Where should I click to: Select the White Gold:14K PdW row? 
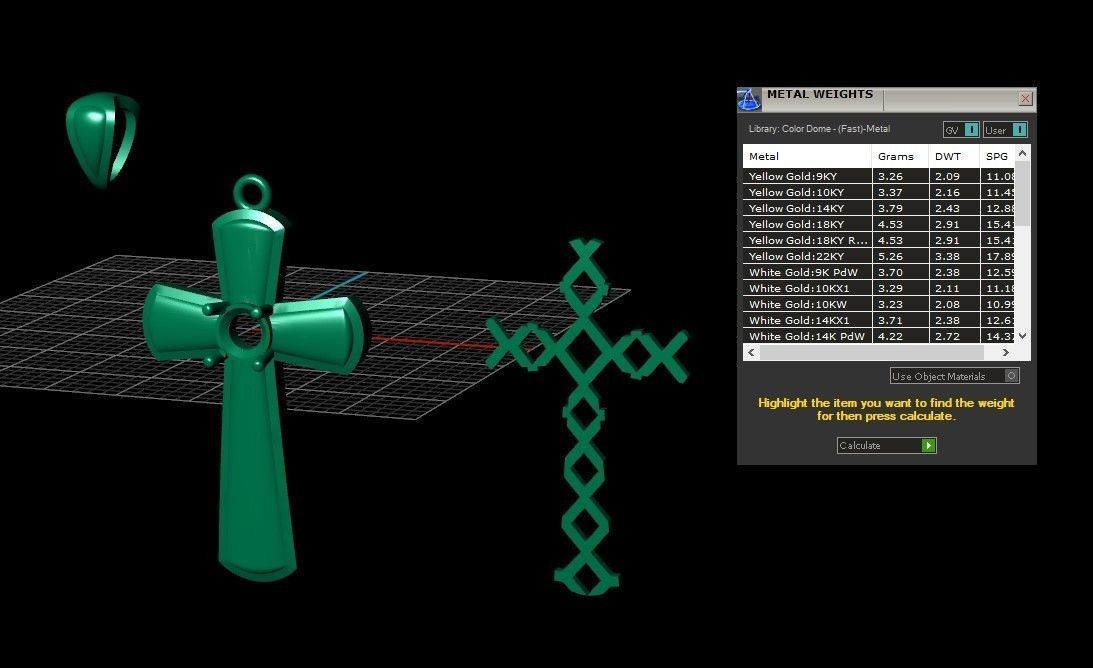879,336
